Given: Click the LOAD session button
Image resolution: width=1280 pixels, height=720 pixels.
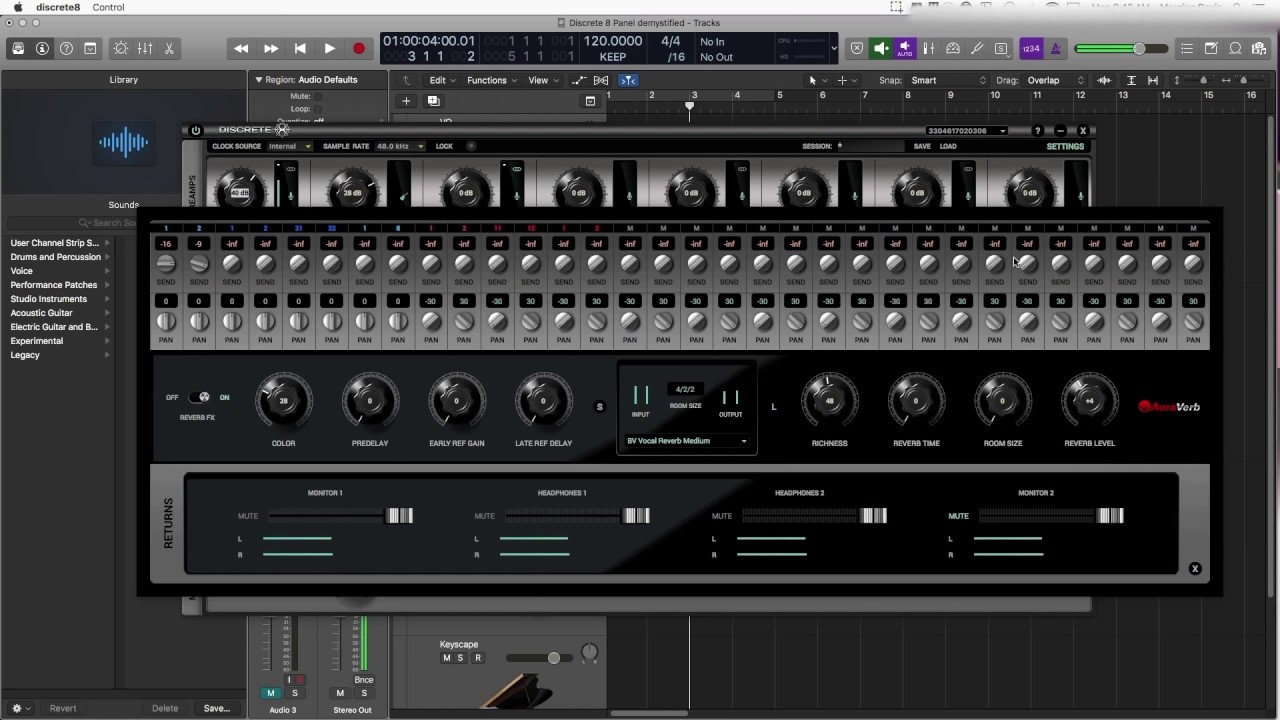Looking at the screenshot, I should click(x=948, y=146).
